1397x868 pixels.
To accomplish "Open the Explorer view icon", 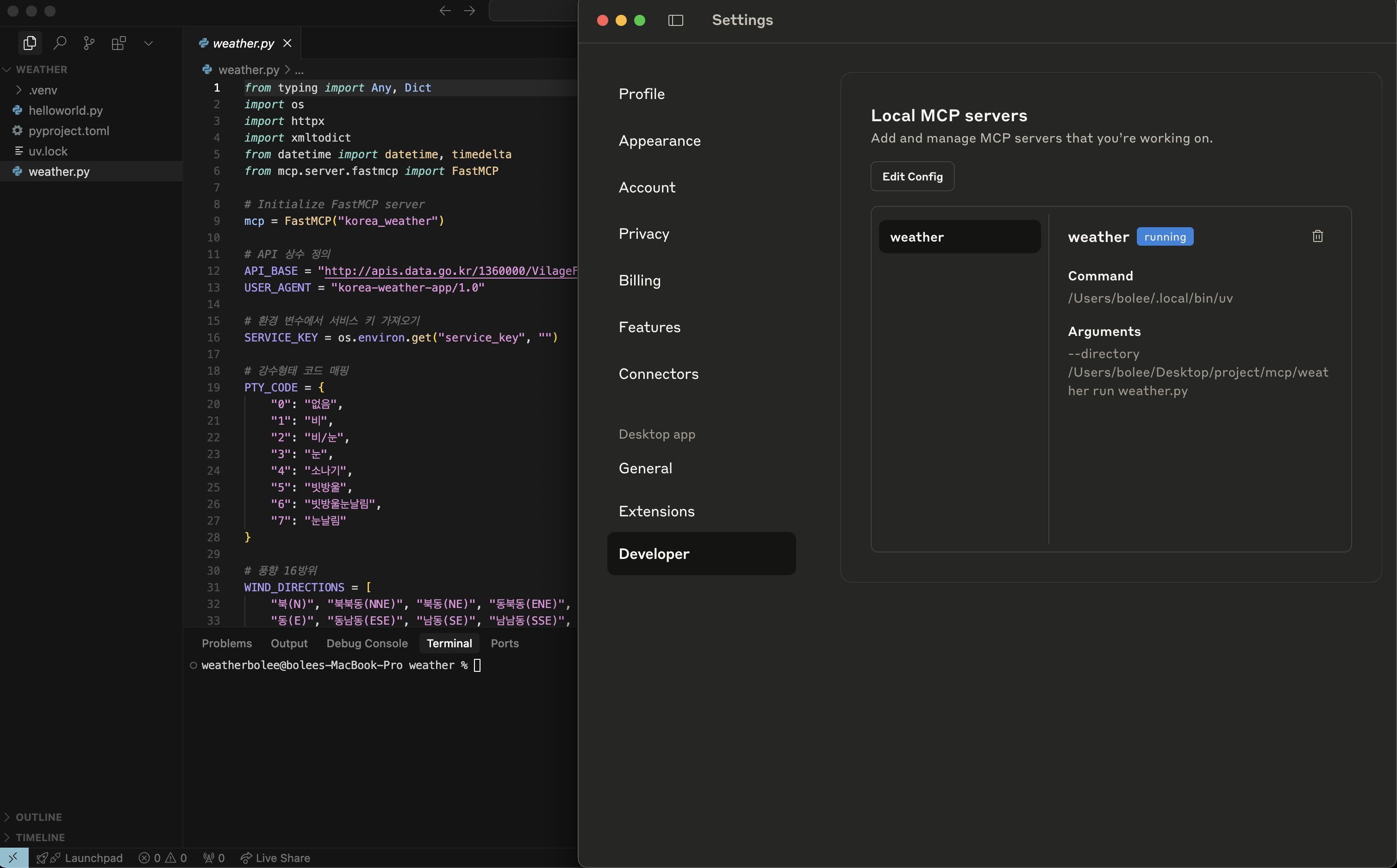I will pyautogui.click(x=30, y=43).
